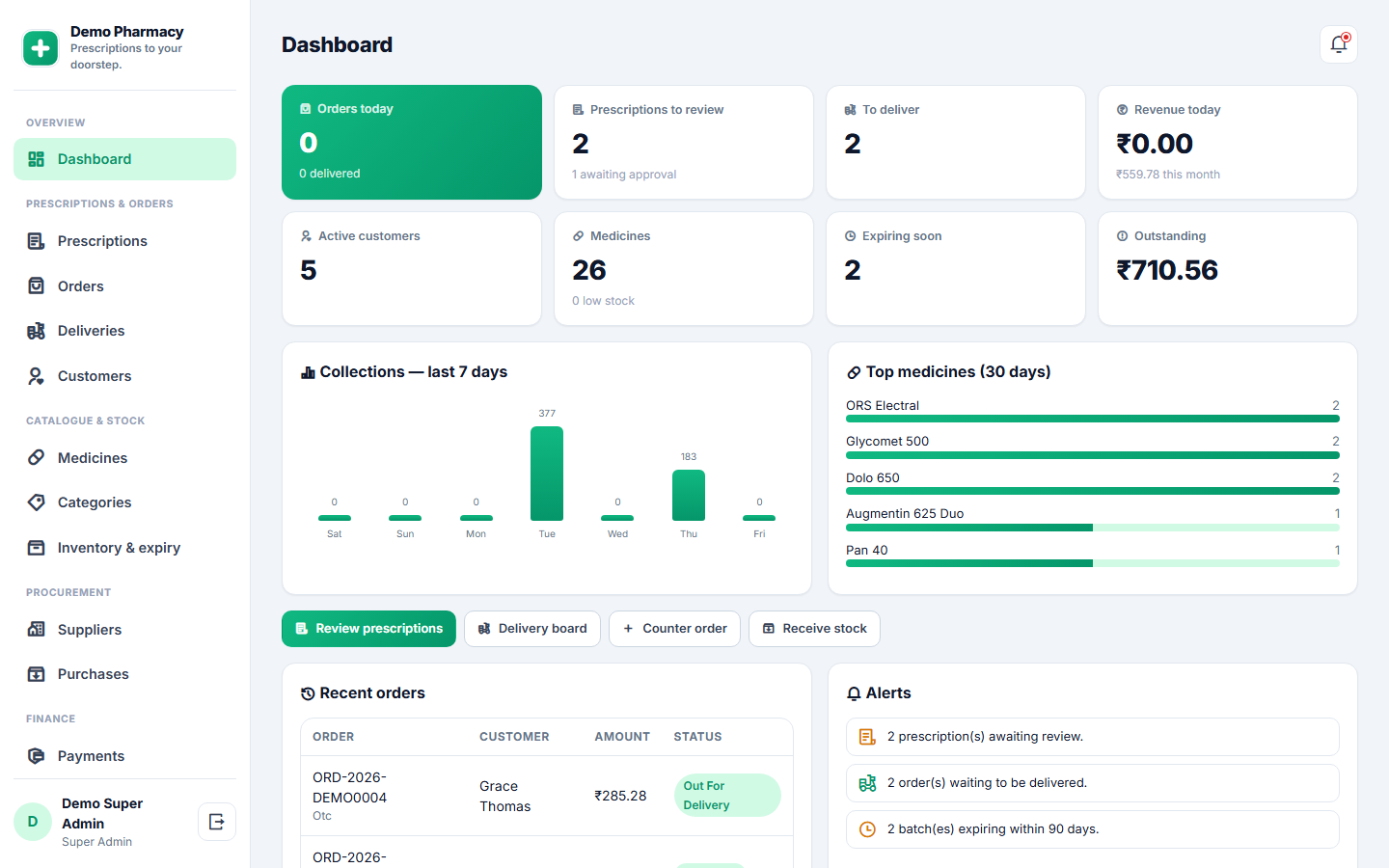The height and width of the screenshot is (868, 1389).
Task: Click the clock icon in the expiring alert
Action: (867, 829)
